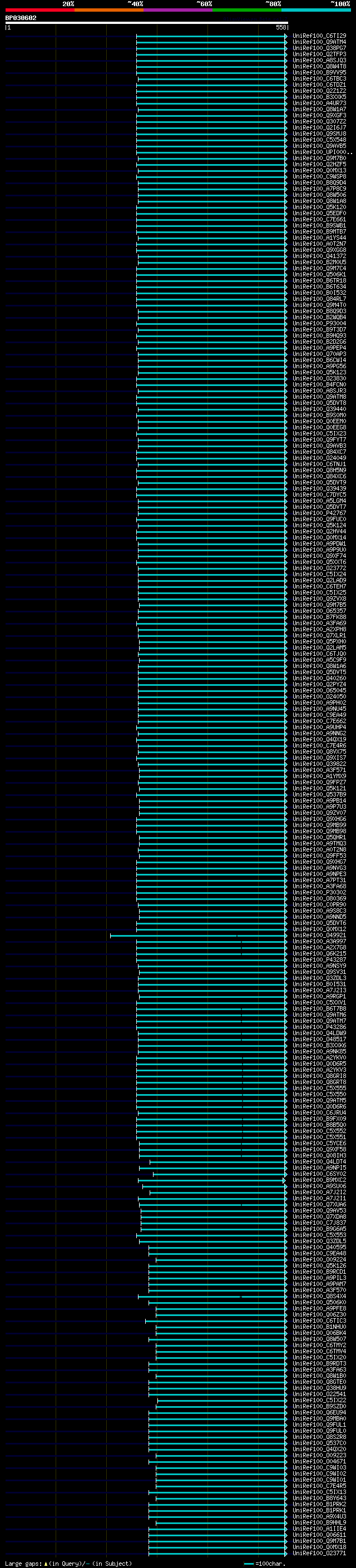Open hit UniRef100_O48517
The image size is (356, 1568).
[319, 1040]
